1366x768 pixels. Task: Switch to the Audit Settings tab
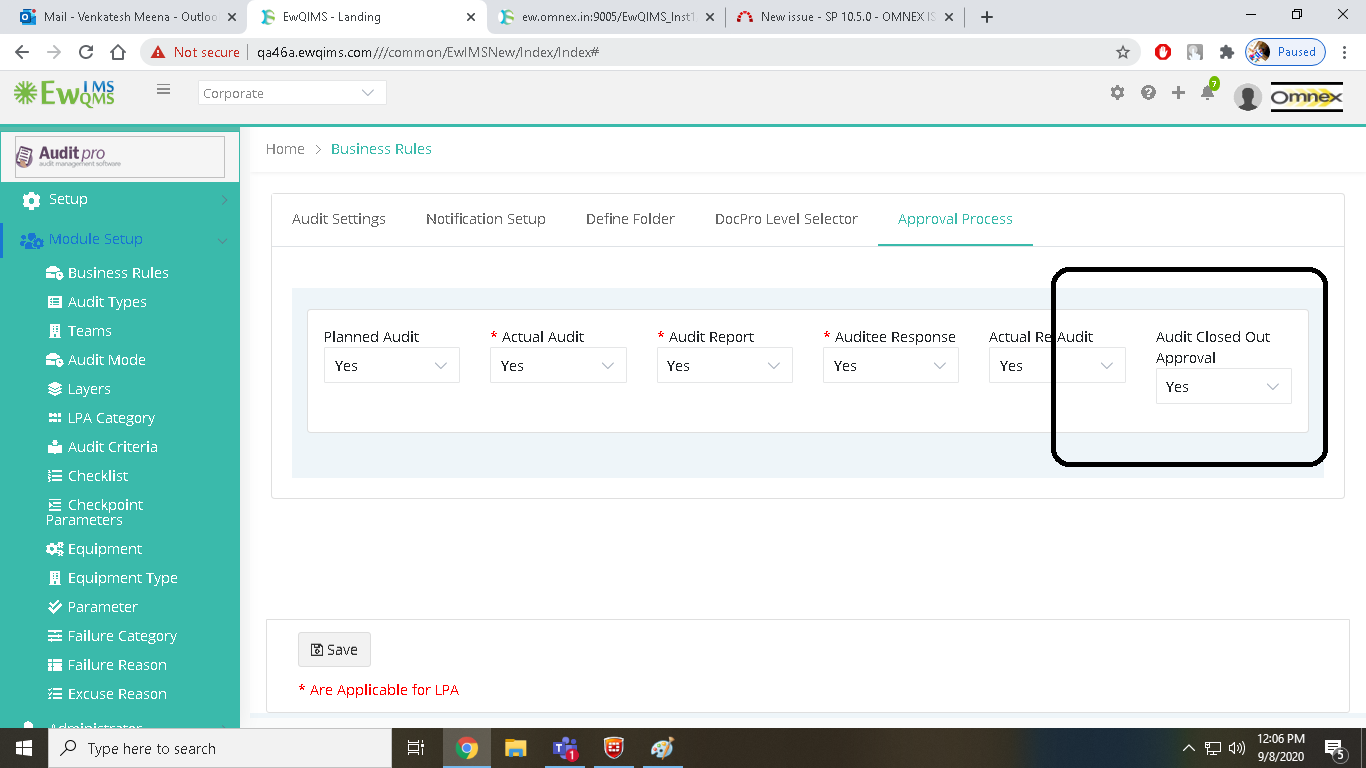tap(339, 219)
